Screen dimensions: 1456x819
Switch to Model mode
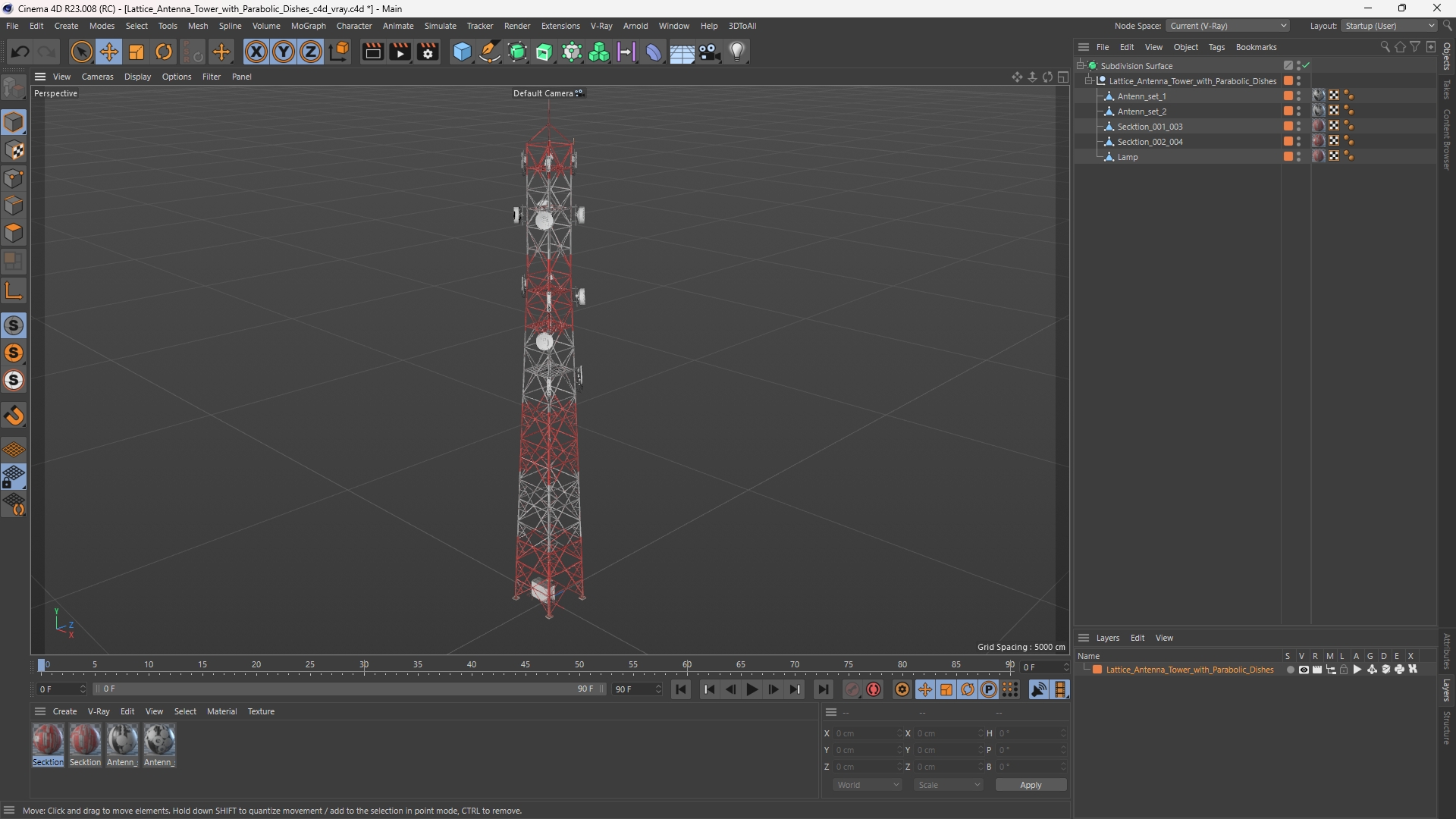coord(14,122)
